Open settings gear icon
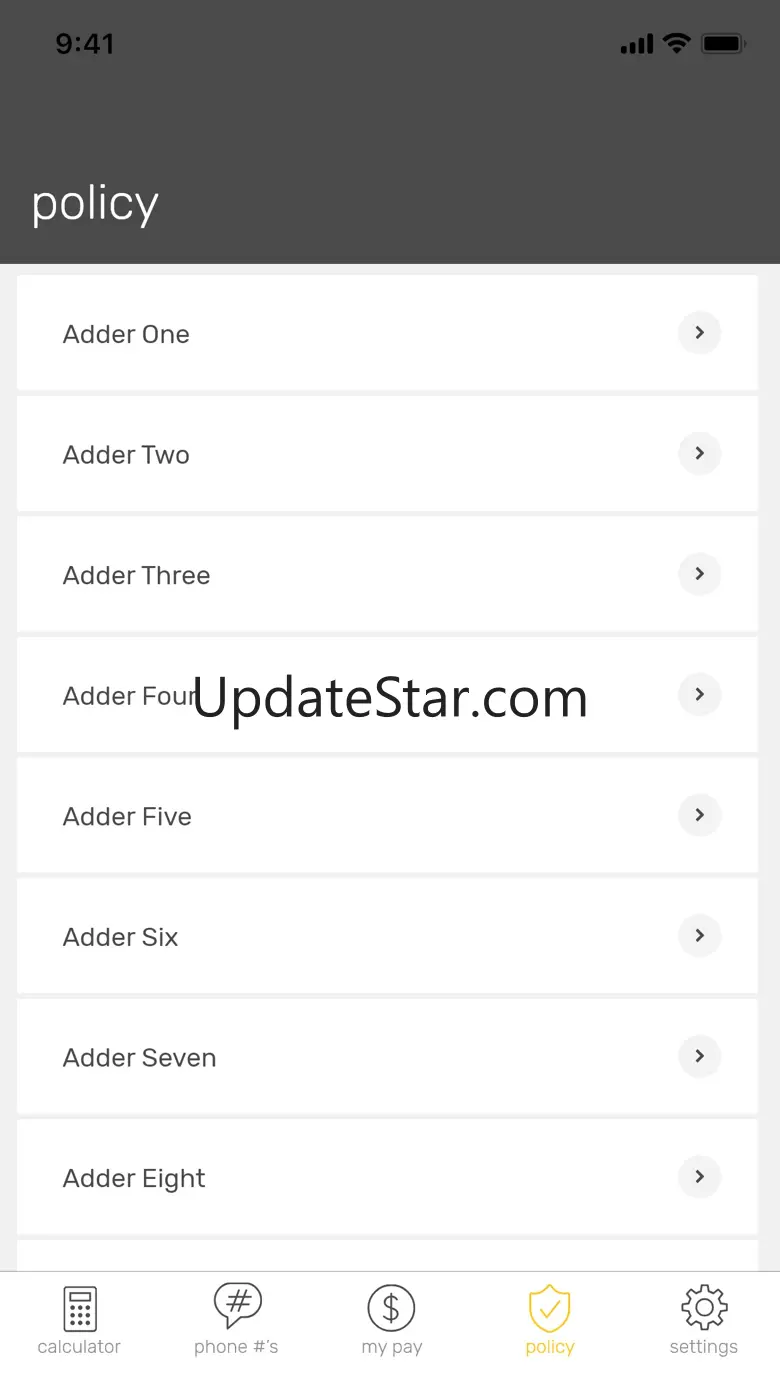The width and height of the screenshot is (780, 1387). pos(704,1307)
